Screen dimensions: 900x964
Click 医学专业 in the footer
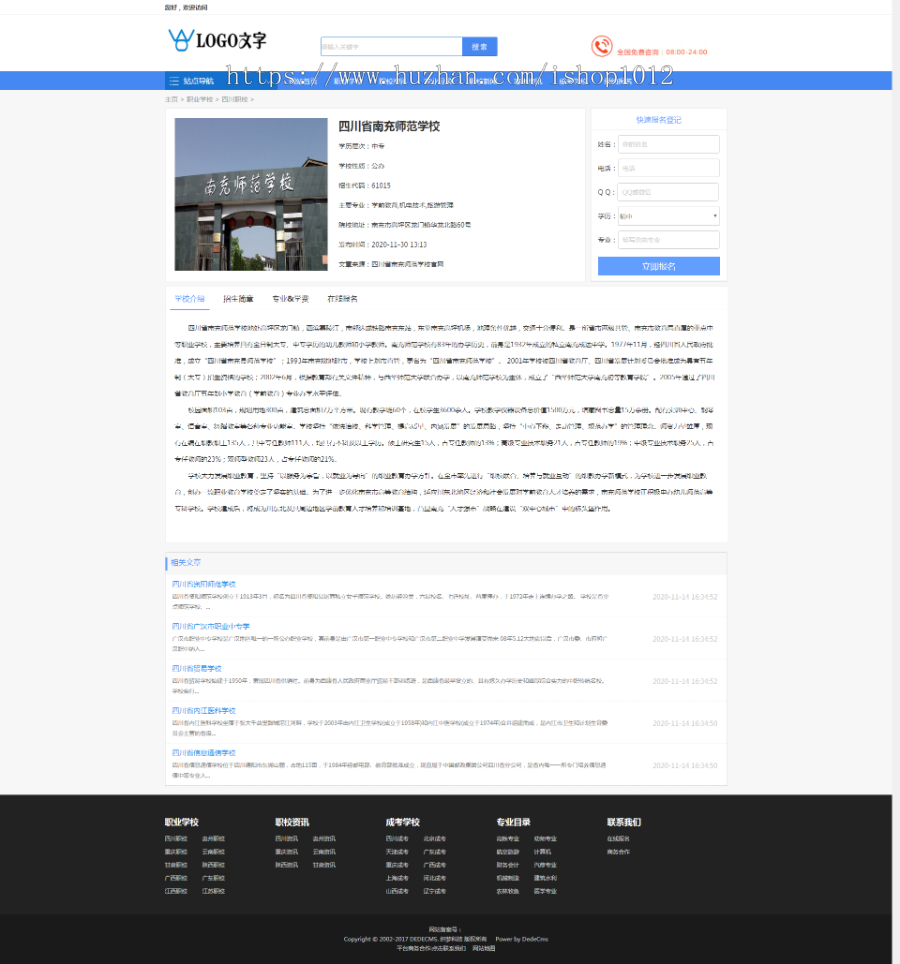coord(545,891)
